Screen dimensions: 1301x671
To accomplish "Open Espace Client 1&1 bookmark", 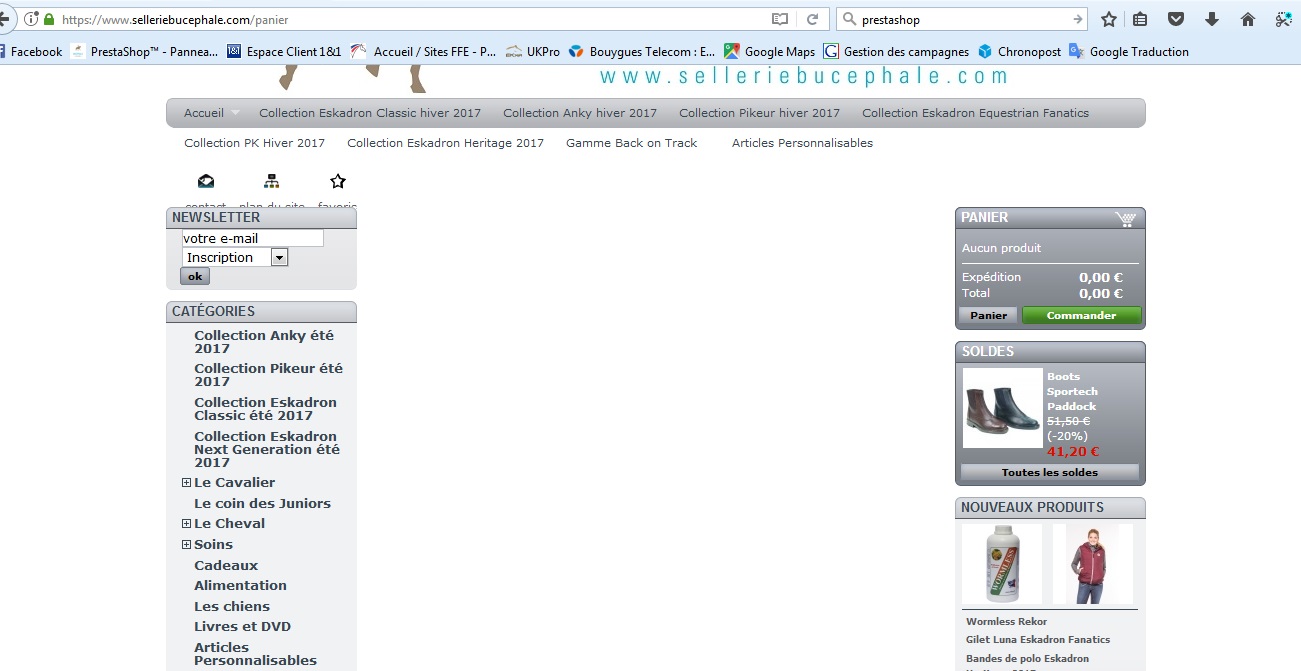I will (284, 51).
